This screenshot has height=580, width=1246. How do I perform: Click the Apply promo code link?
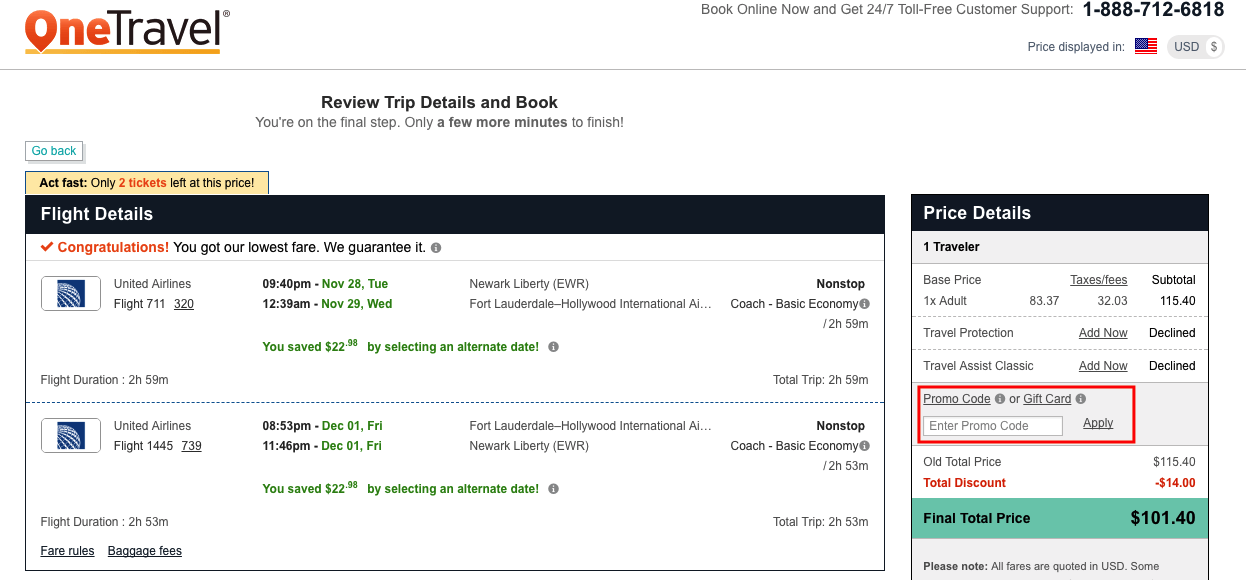pyautogui.click(x=1098, y=423)
